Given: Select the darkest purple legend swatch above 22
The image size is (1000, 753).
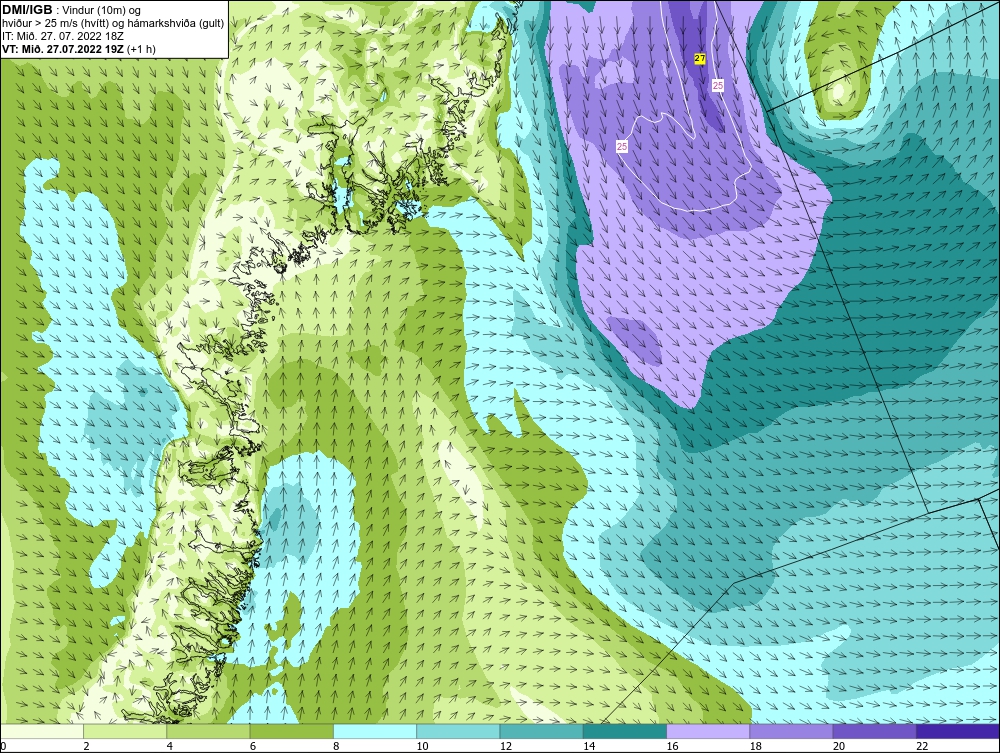Looking at the screenshot, I should coord(958,731).
